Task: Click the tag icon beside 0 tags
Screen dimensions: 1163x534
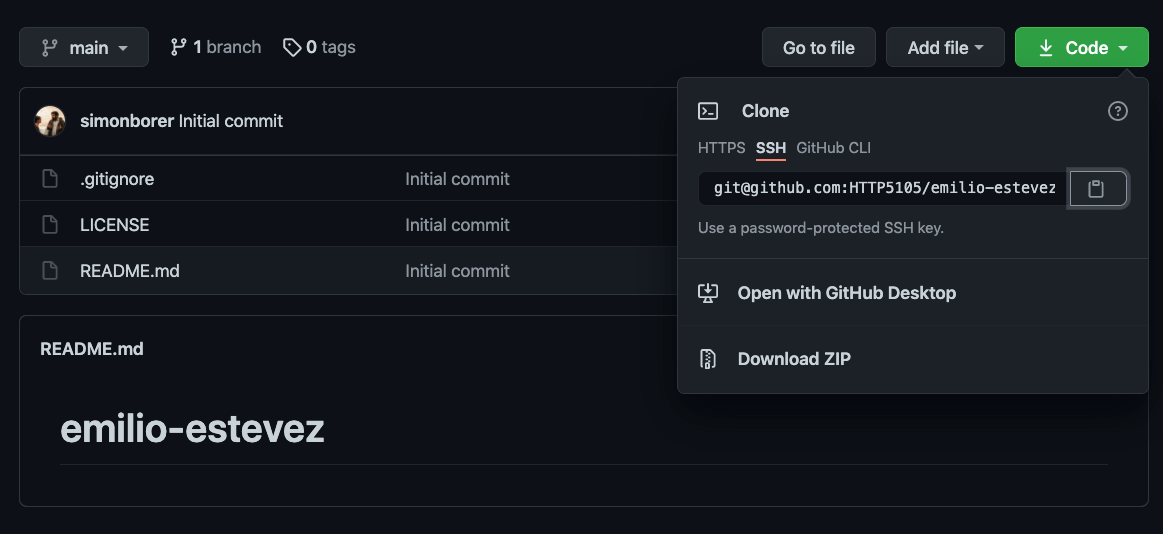Action: (292, 47)
